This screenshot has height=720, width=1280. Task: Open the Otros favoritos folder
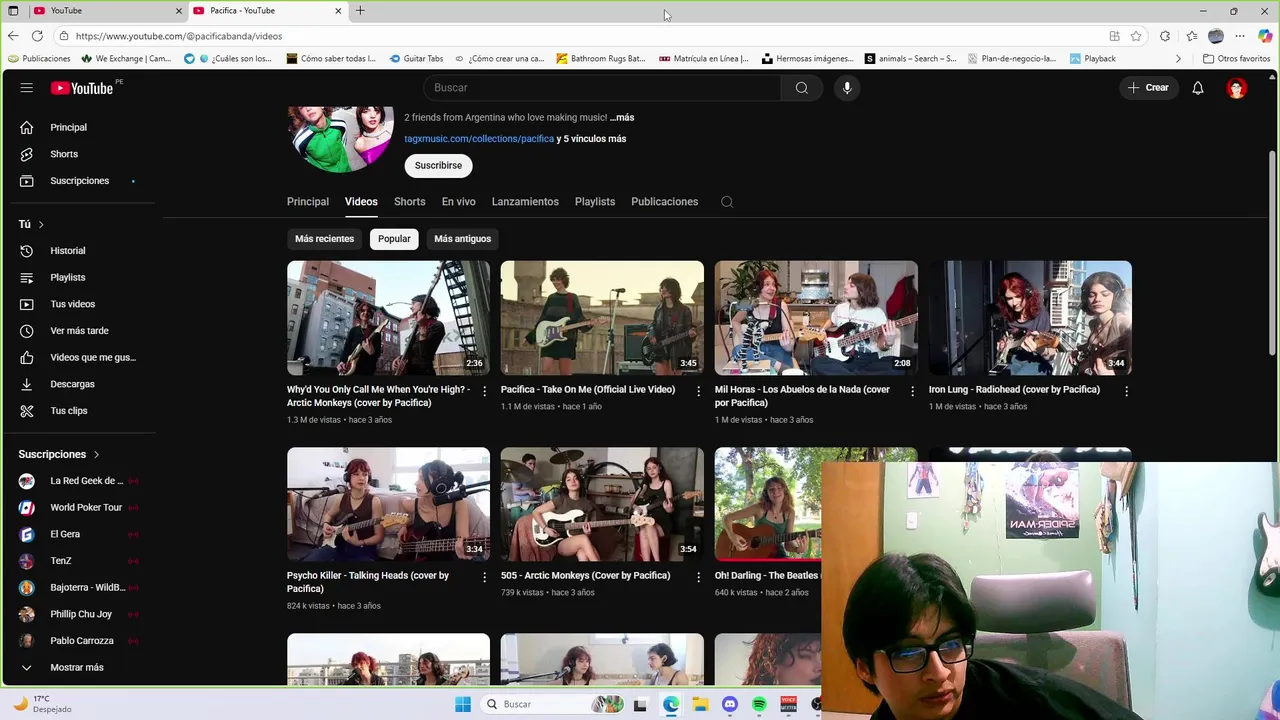tap(1236, 59)
